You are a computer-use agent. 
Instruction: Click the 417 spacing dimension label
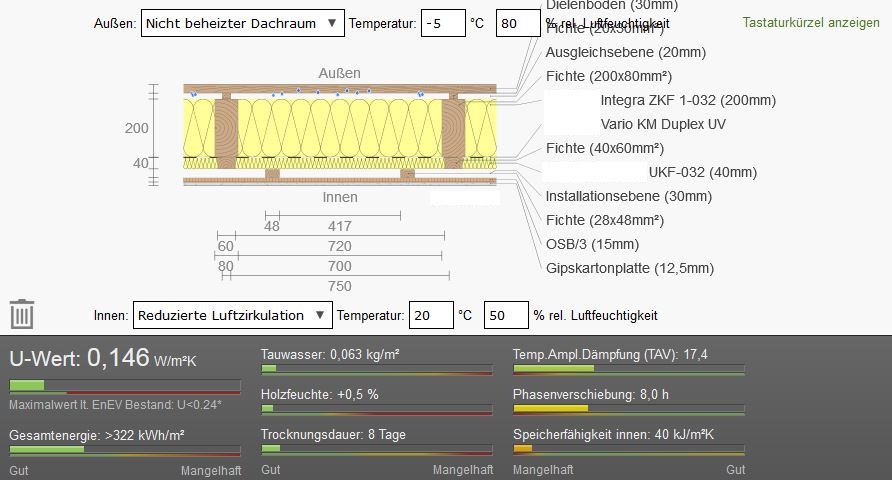coord(340,226)
